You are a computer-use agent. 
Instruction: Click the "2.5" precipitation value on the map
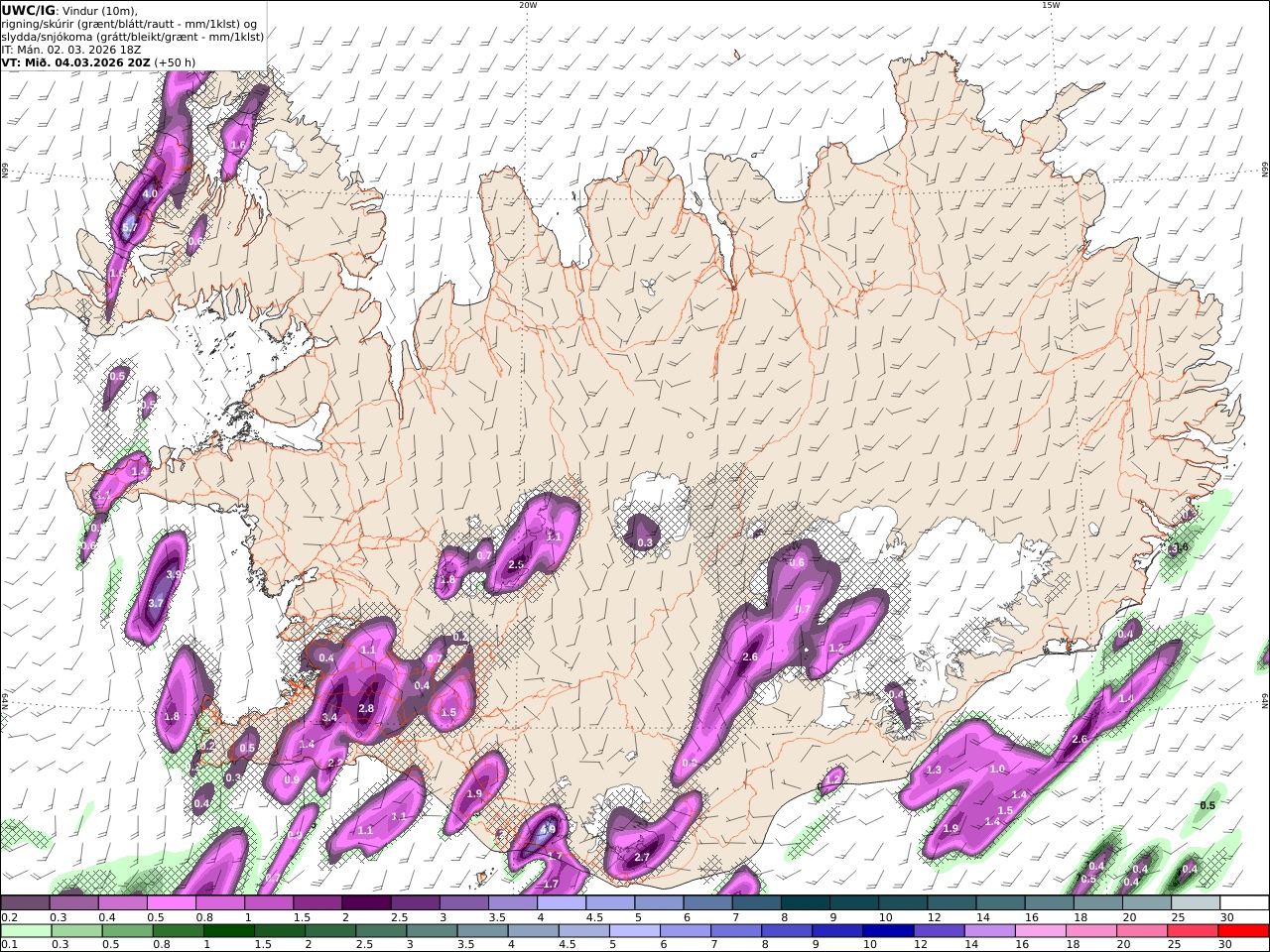click(516, 564)
